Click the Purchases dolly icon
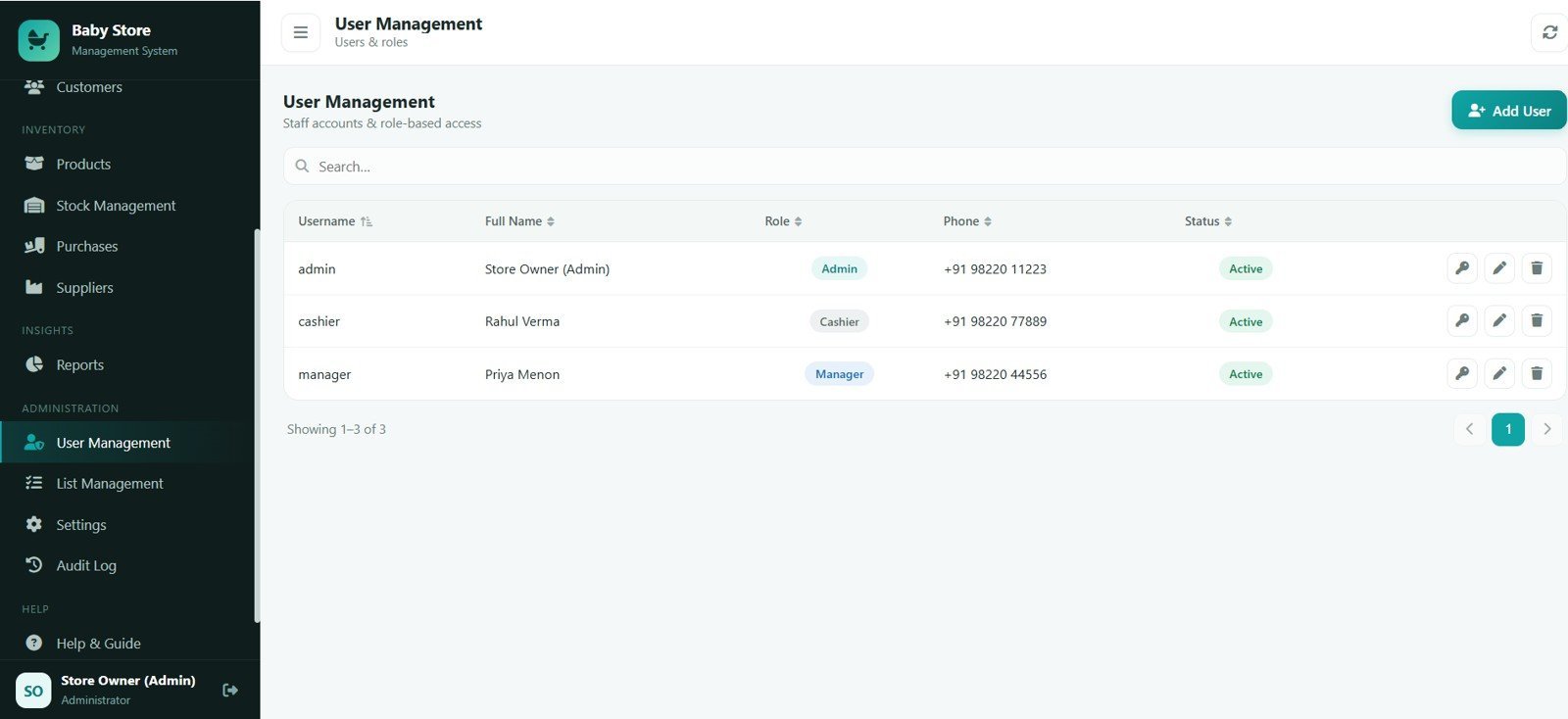 point(34,246)
